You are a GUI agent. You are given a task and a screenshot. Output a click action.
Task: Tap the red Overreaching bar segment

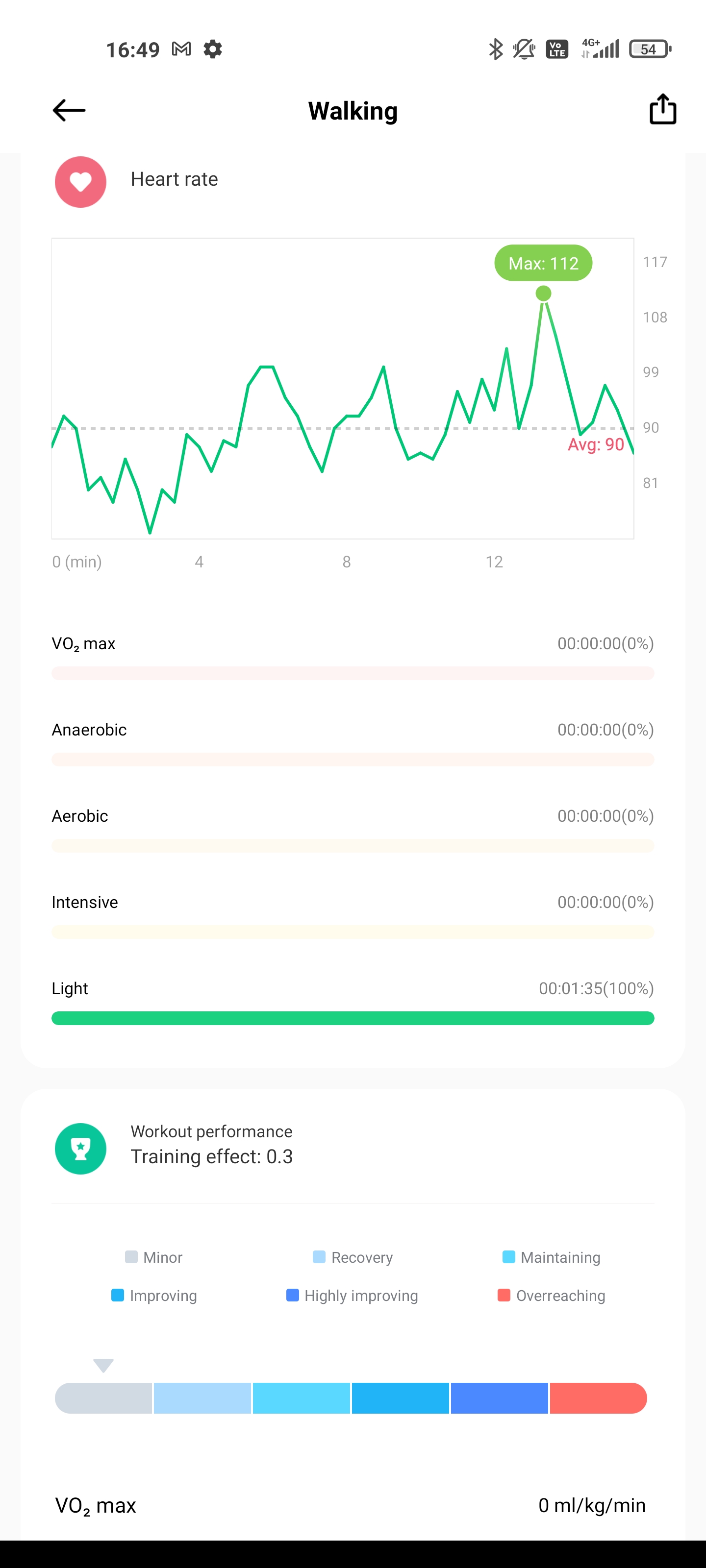point(598,1397)
